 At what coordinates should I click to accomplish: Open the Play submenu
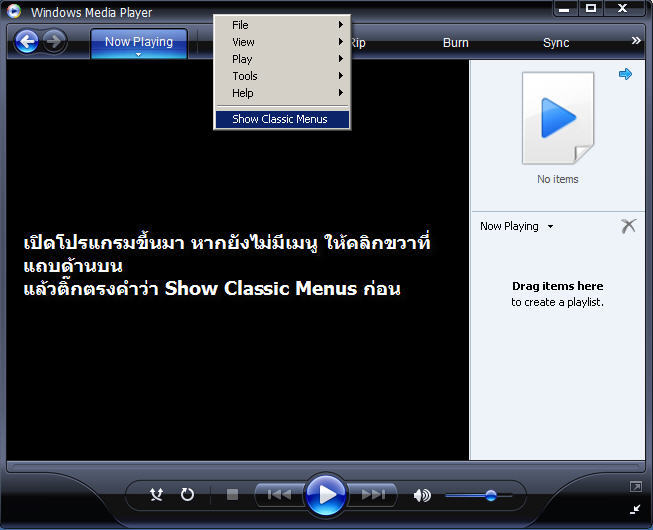pos(282,59)
